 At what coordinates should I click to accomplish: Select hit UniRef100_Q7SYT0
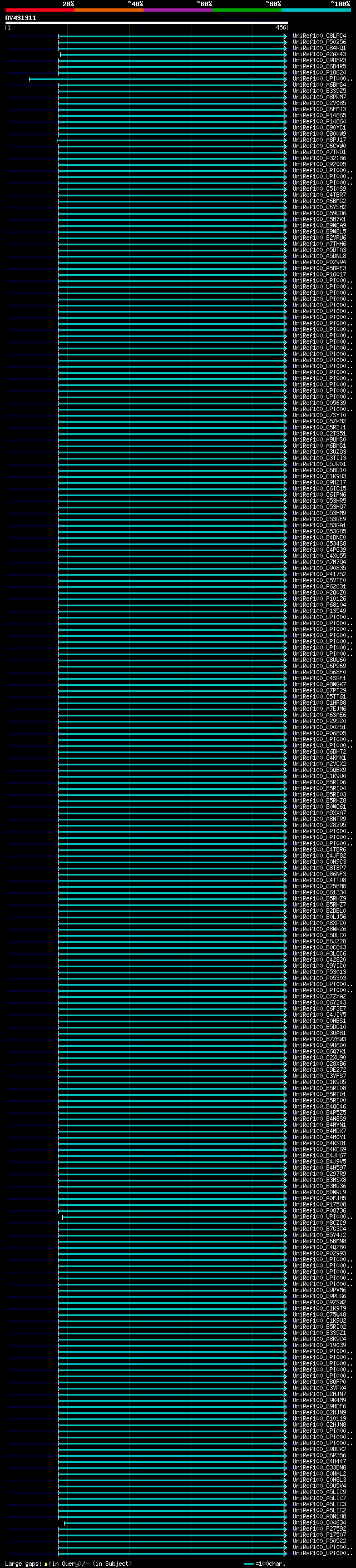point(319,415)
